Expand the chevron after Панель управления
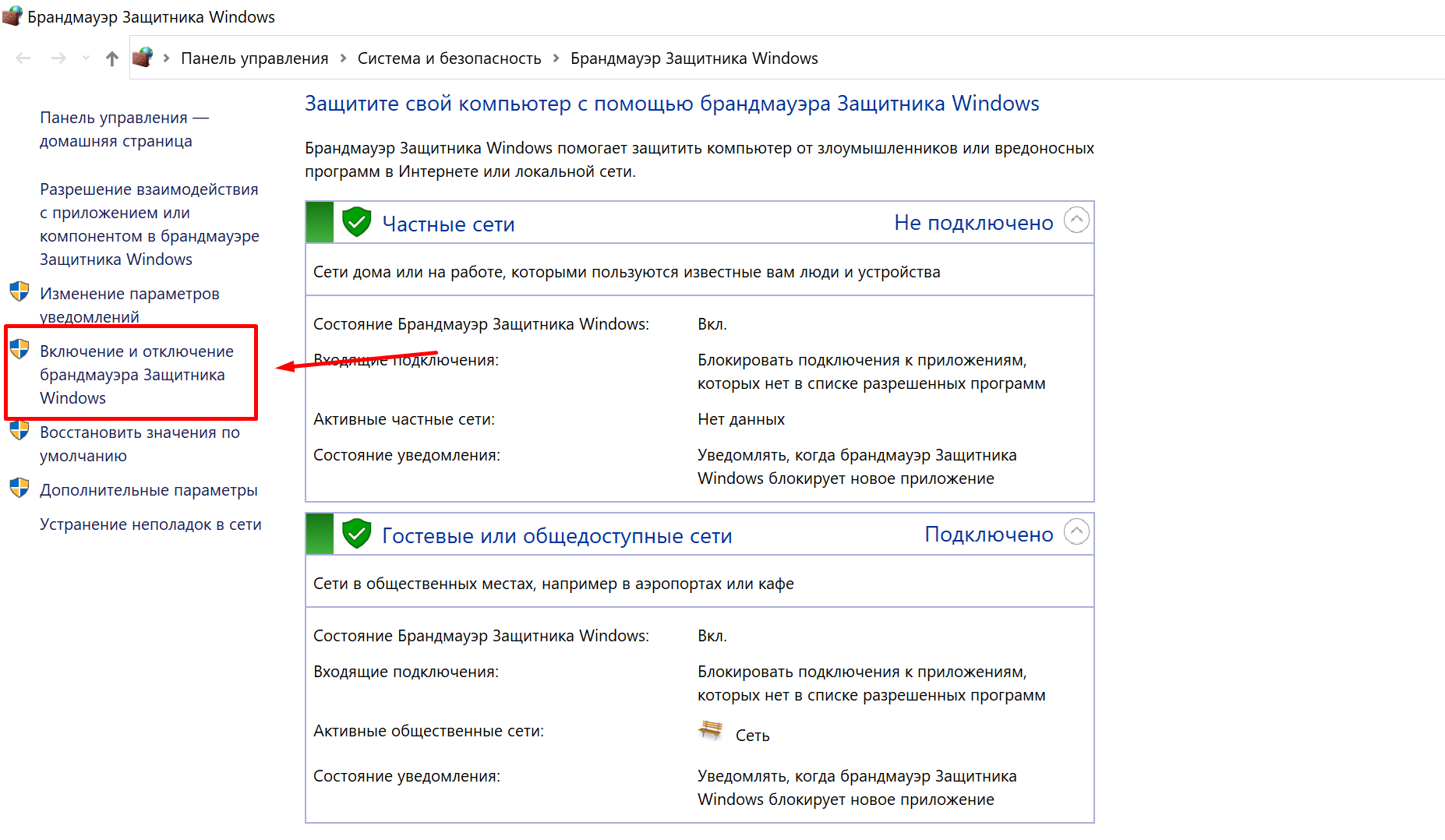 [x=343, y=58]
